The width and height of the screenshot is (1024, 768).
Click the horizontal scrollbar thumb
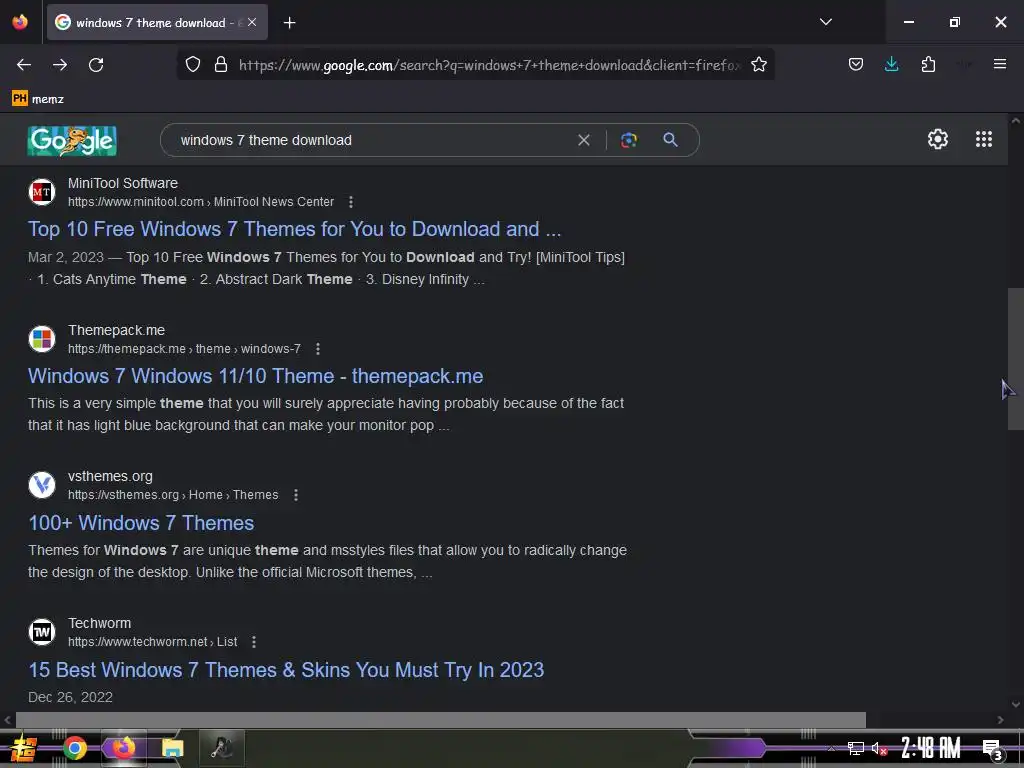point(441,720)
